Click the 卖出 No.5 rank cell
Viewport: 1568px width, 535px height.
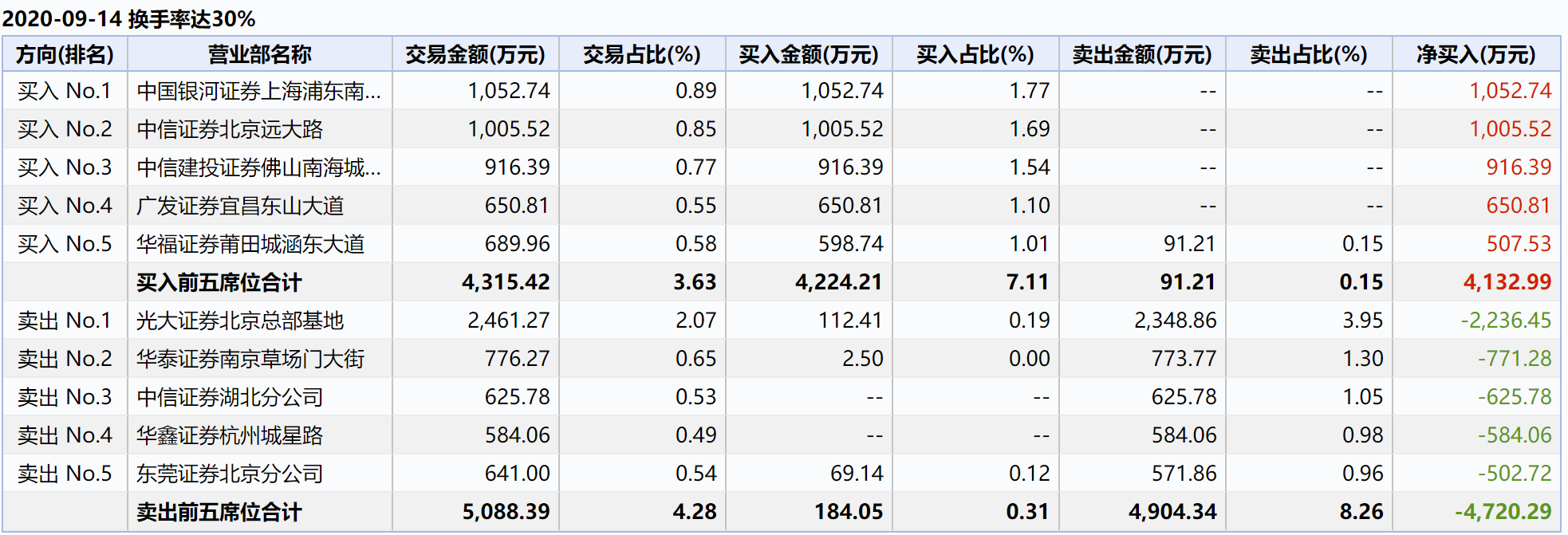click(65, 474)
